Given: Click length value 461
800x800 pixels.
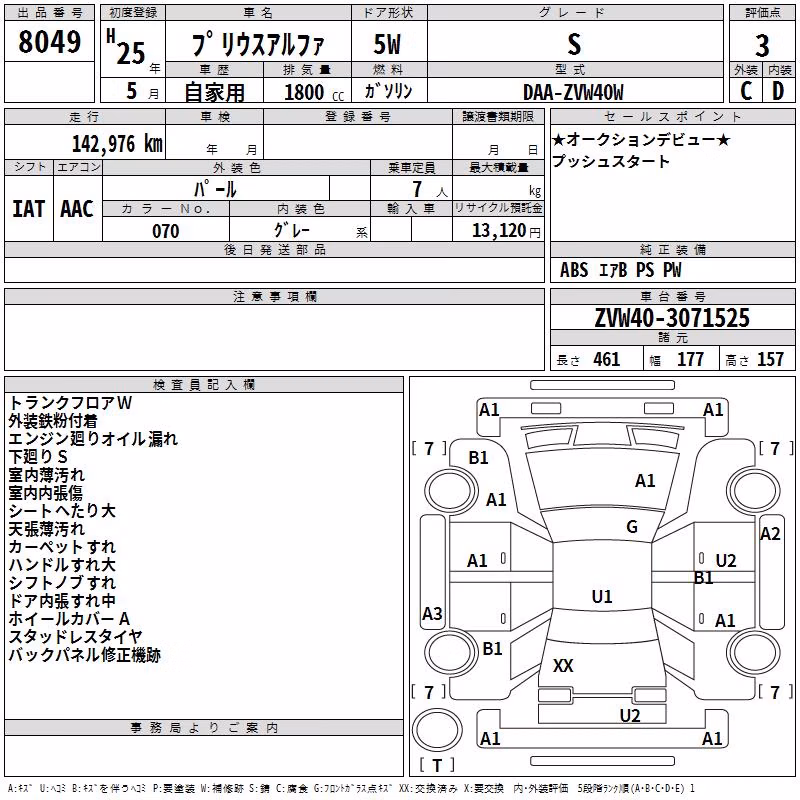Looking at the screenshot, I should [607, 359].
